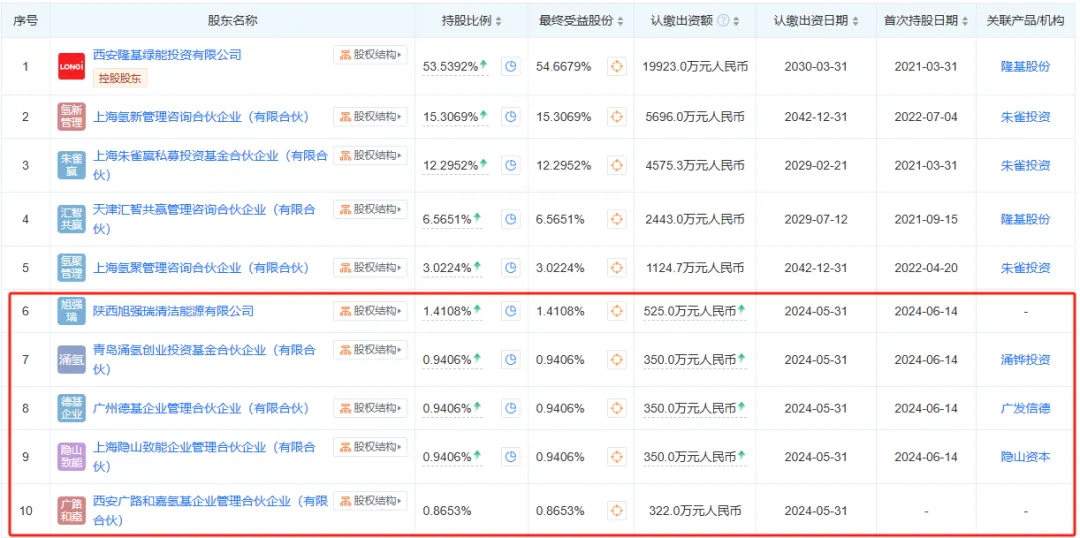Click 322.0万元人民币 capital amount cell
This screenshot has width=1080, height=538.
pyautogui.click(x=695, y=511)
